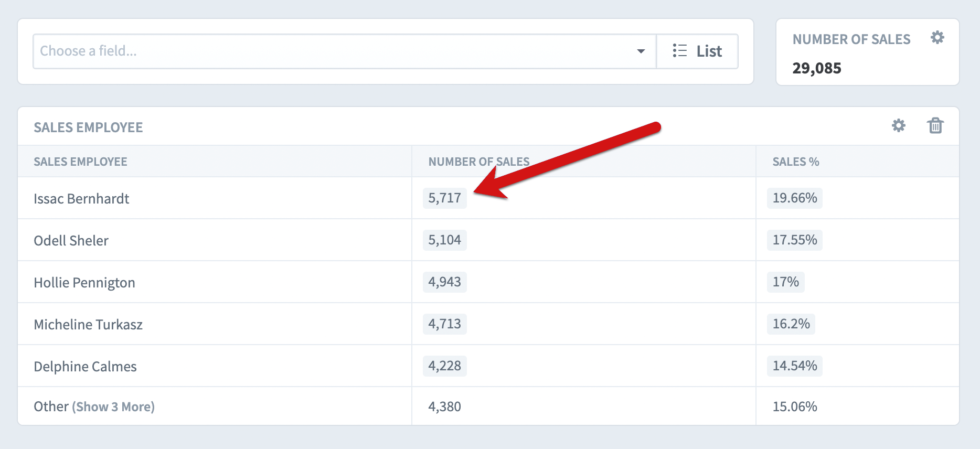Delete the Sales Employee panel with trash icon
The height and width of the screenshot is (449, 980).
(x=935, y=126)
